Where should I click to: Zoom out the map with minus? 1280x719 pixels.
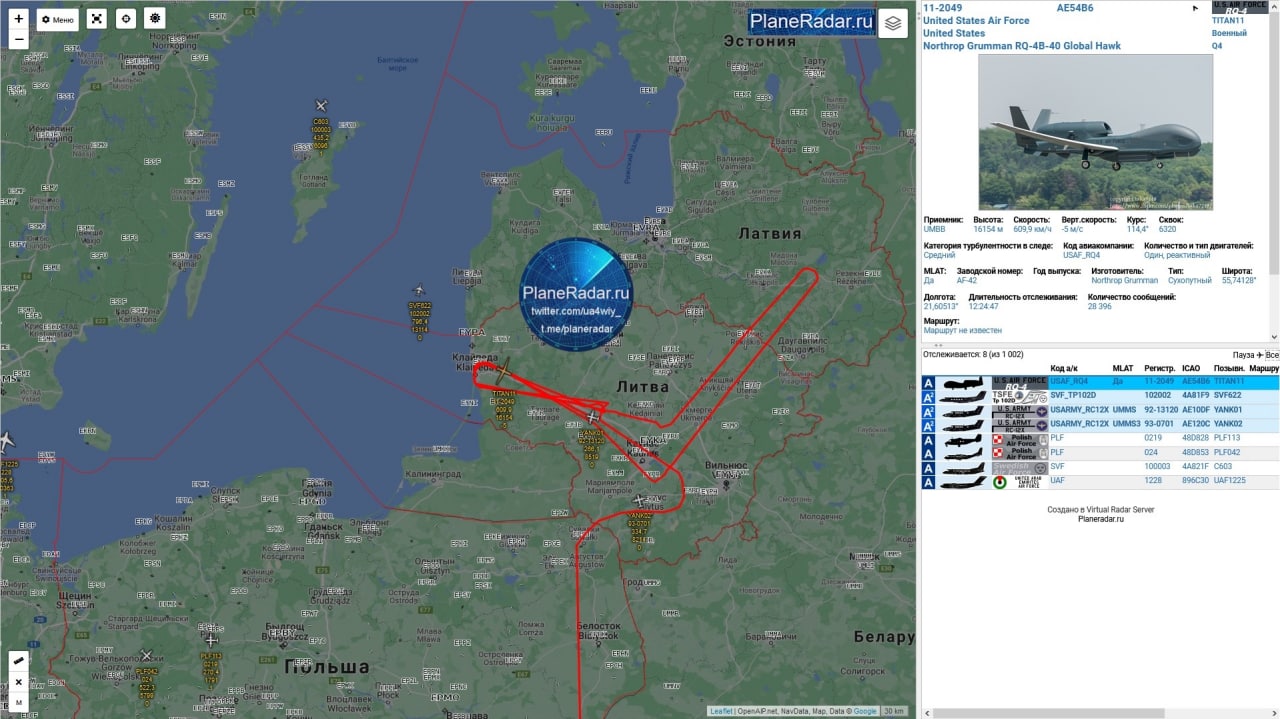pos(18,40)
